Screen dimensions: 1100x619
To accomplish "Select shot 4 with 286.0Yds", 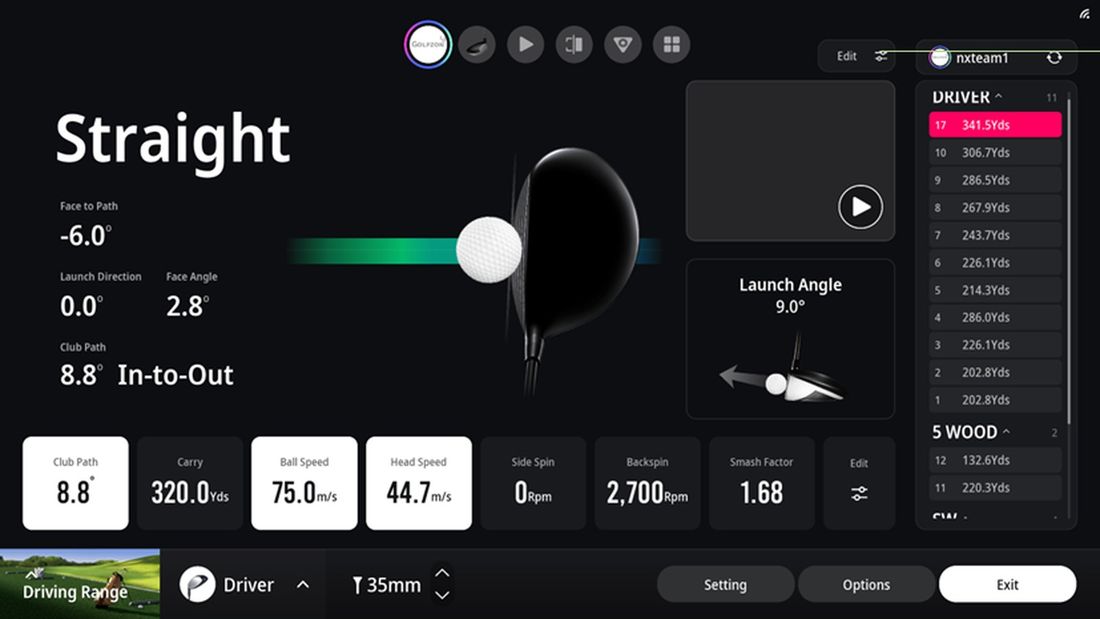I will [995, 317].
